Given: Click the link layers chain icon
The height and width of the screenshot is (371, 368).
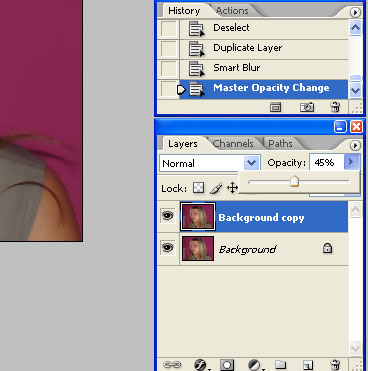Looking at the screenshot, I should click(x=172, y=365).
